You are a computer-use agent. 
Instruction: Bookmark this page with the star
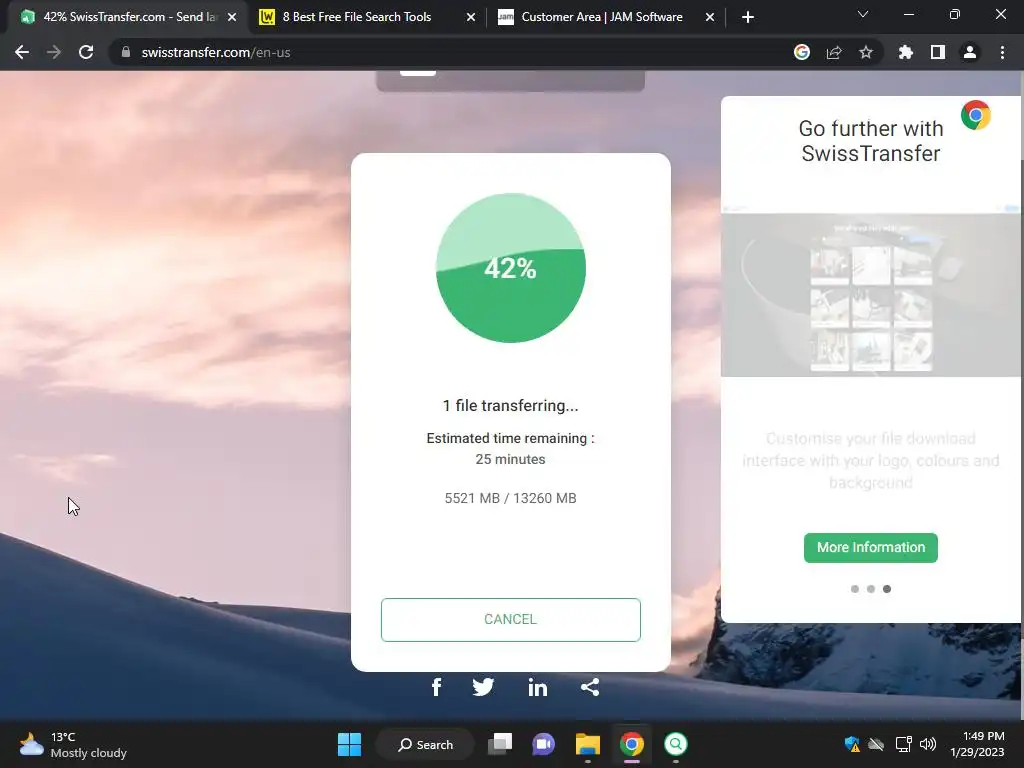(x=866, y=52)
